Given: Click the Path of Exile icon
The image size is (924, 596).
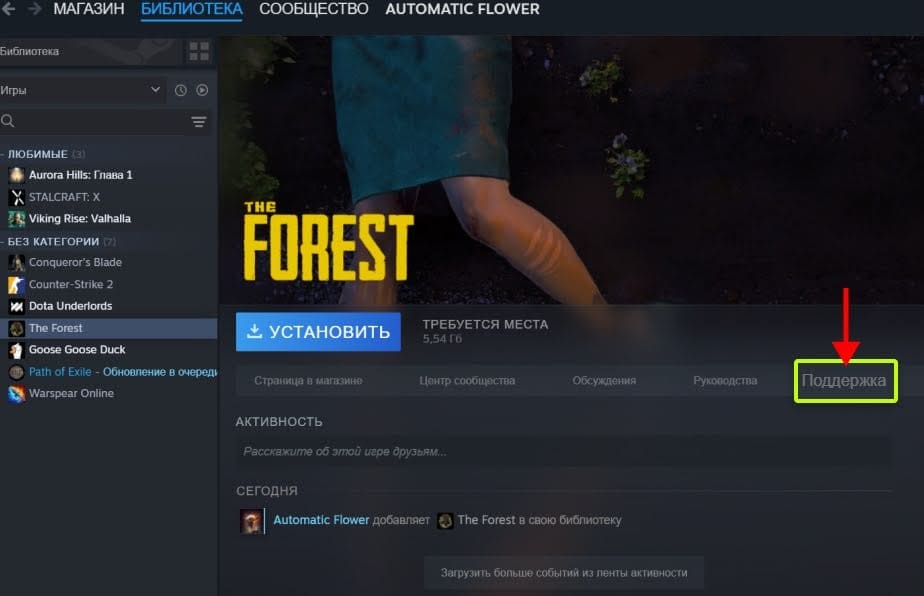Looking at the screenshot, I should (x=16, y=372).
